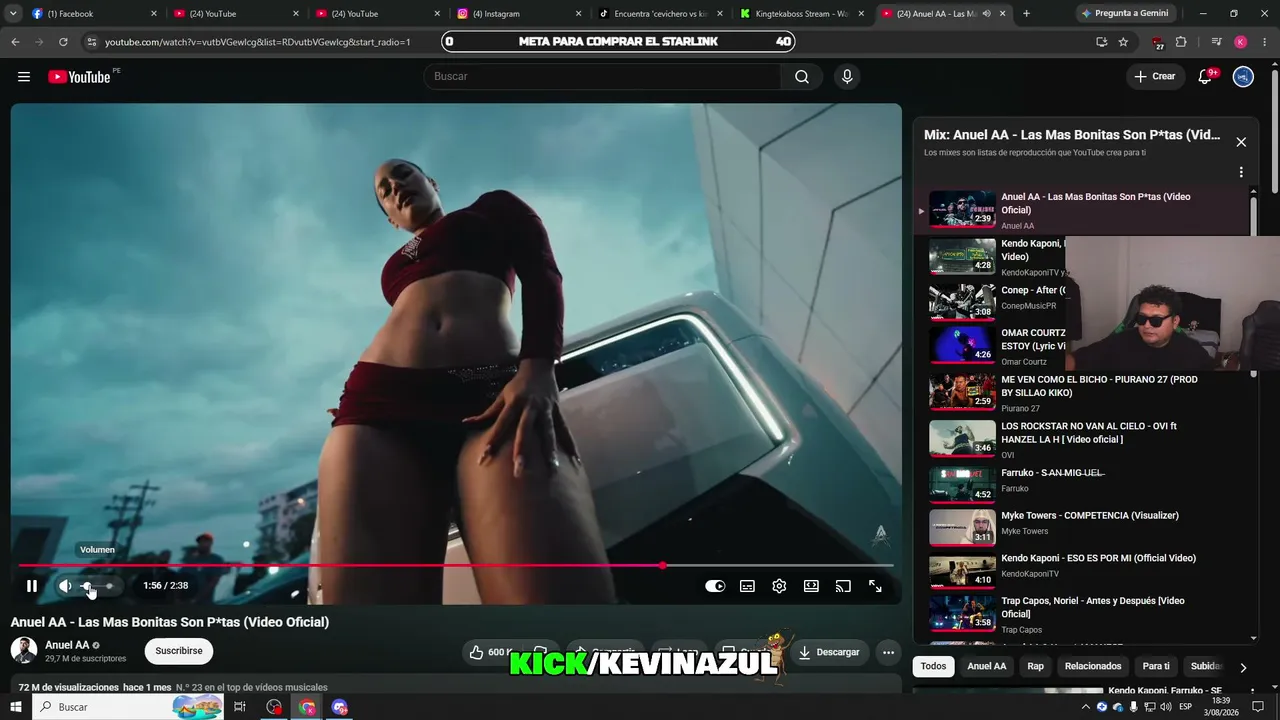Mute the video using the volume speaker icon
Screen dimensions: 1280x720
tap(65, 586)
